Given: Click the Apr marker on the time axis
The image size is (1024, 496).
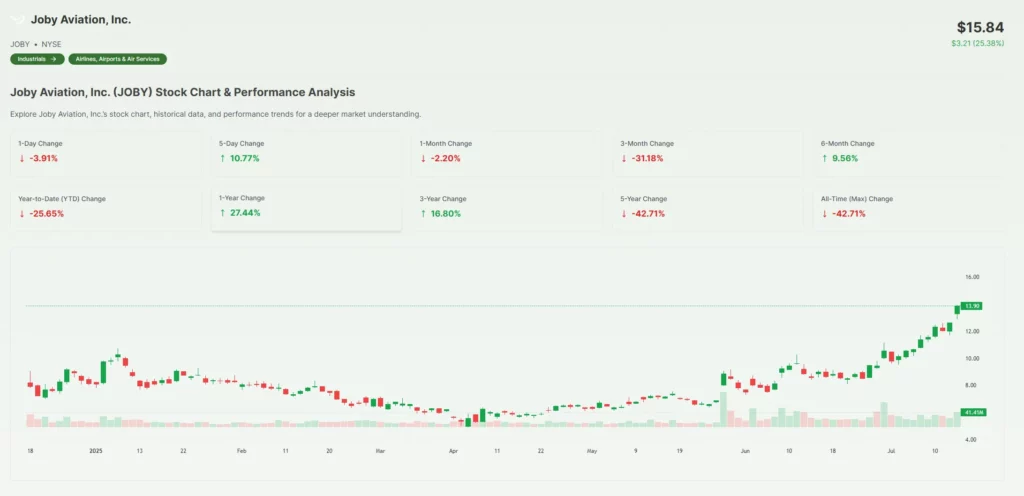Looking at the screenshot, I should coord(453,451).
